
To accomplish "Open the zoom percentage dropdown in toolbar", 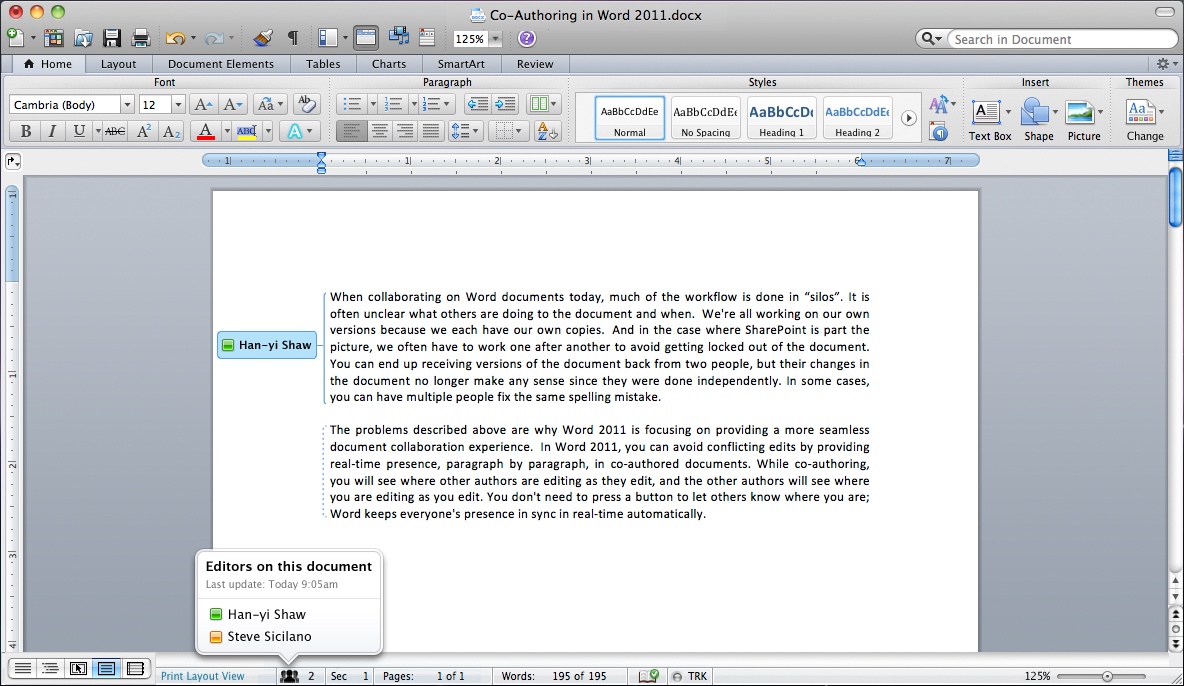I will pos(495,39).
